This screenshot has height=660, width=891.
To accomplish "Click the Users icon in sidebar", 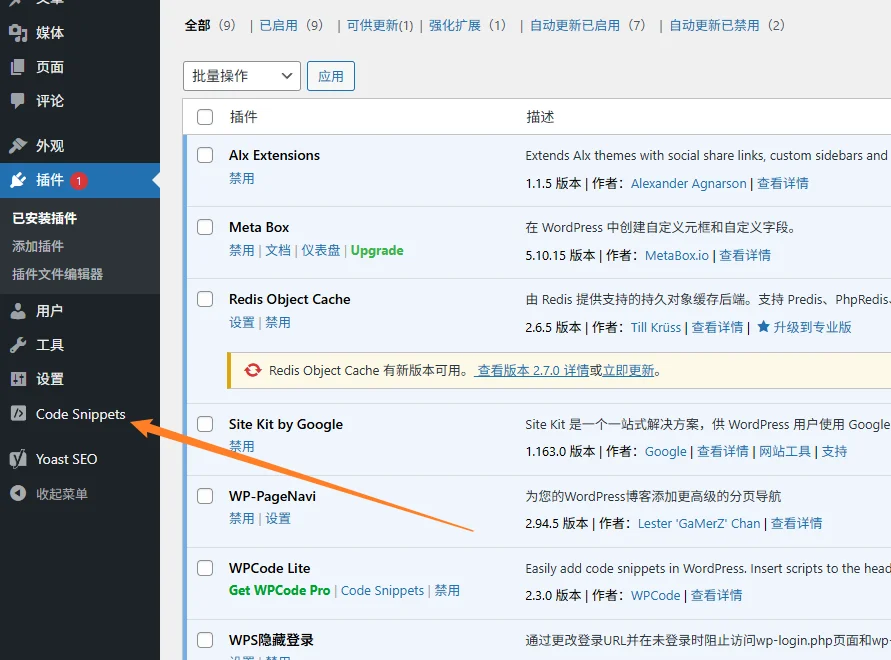I will click(x=18, y=311).
